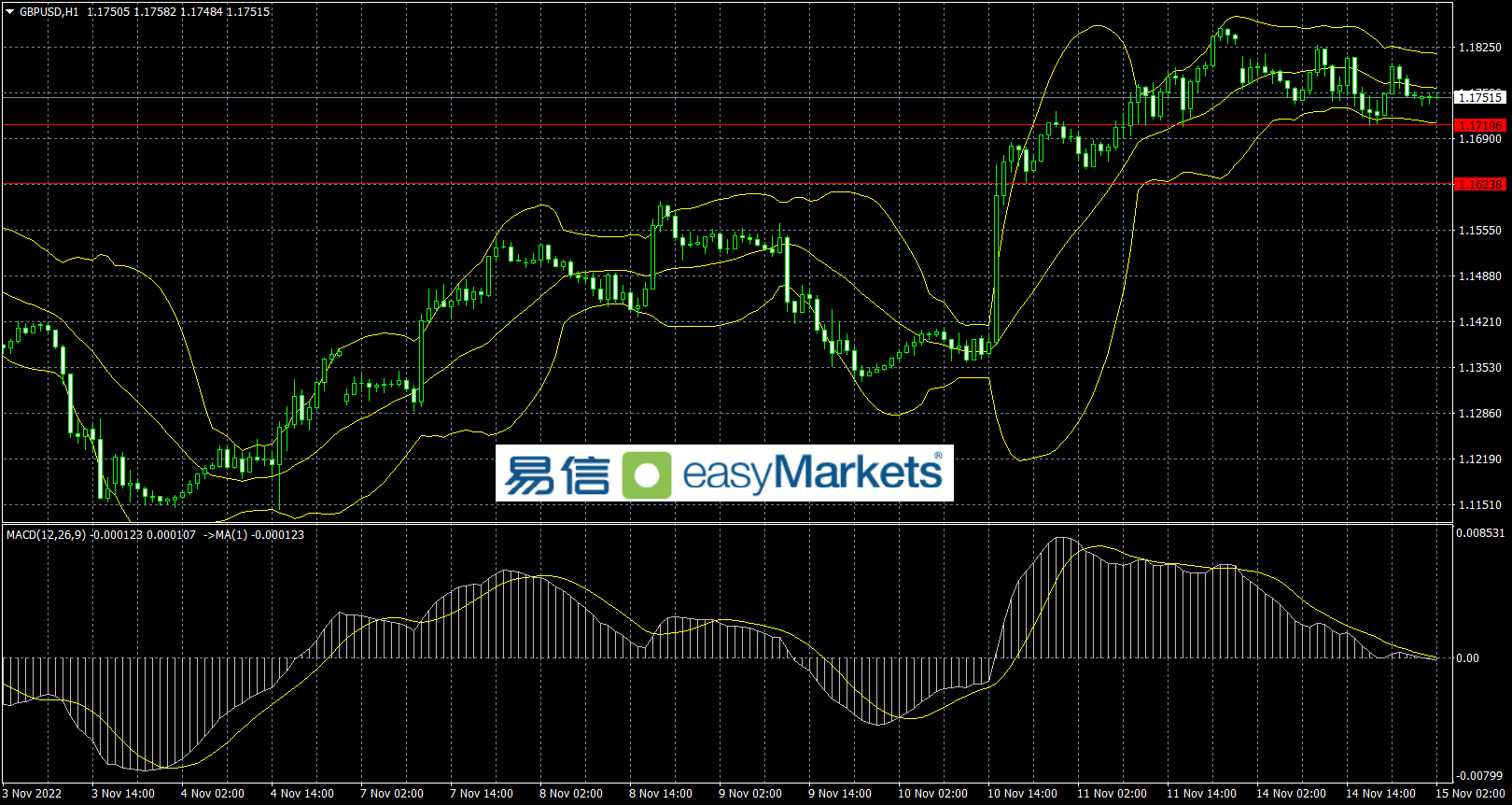Click the 4 Nov 02:00 time label
Viewport: 1512px width, 805px height.
[x=213, y=794]
